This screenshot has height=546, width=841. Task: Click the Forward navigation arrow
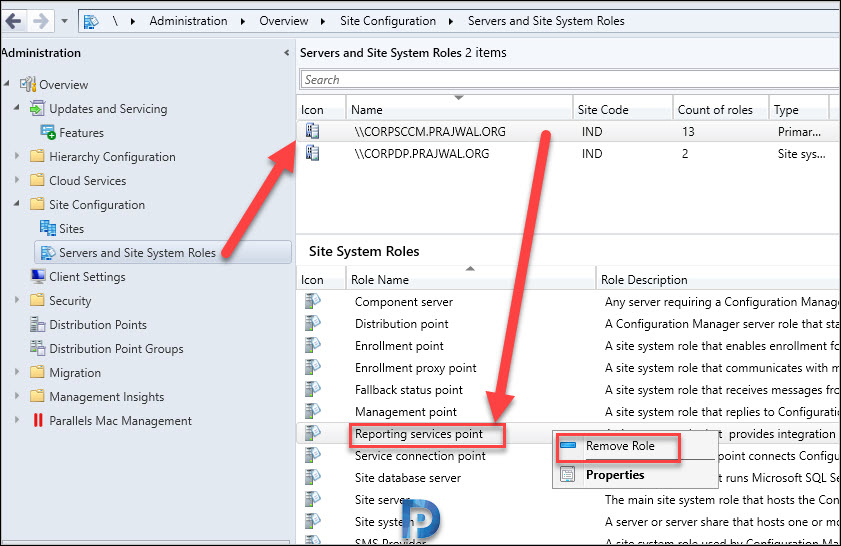pos(41,21)
